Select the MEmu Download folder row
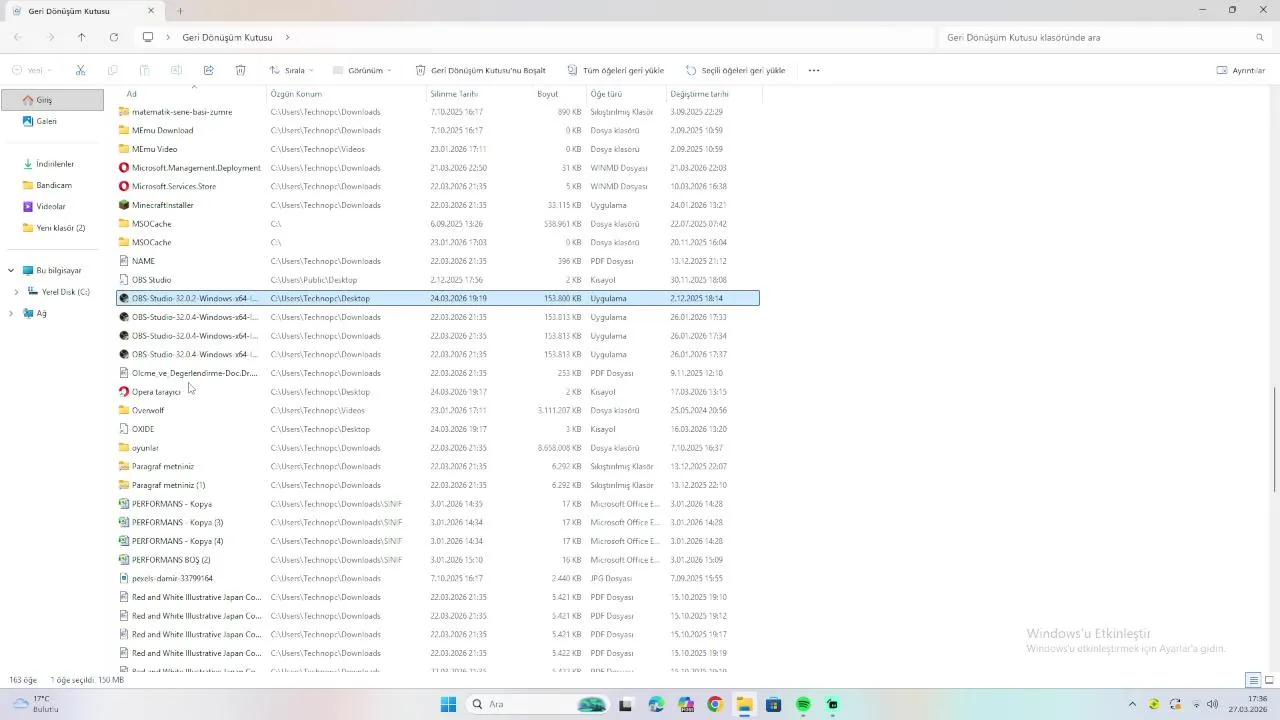 tap(438, 130)
